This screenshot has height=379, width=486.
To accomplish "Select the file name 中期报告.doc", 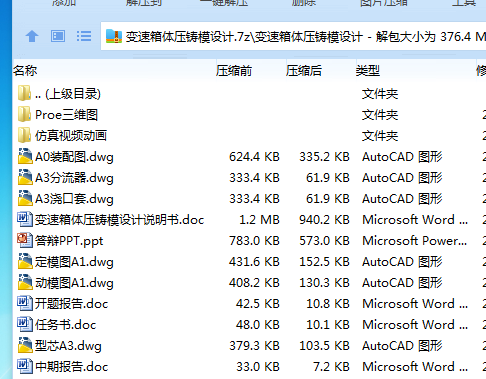I will click(x=72, y=367).
